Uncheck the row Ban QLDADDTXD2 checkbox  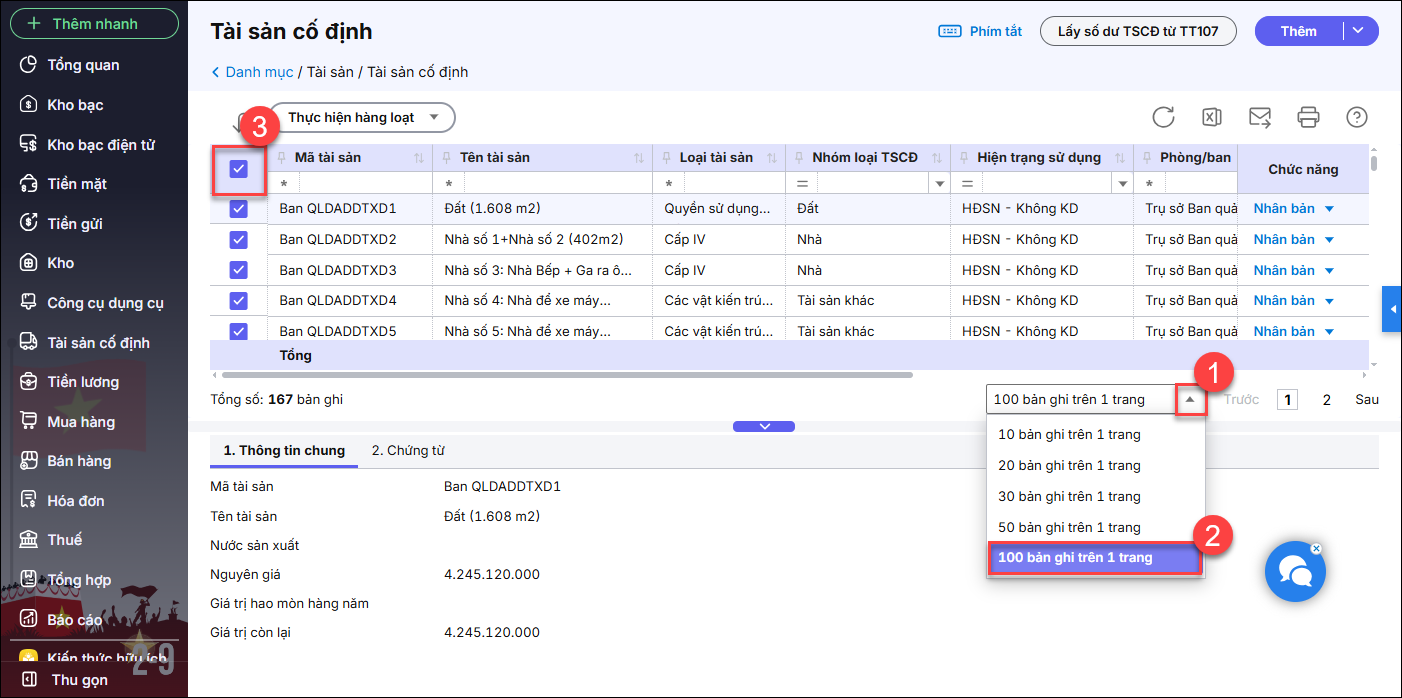coord(238,240)
